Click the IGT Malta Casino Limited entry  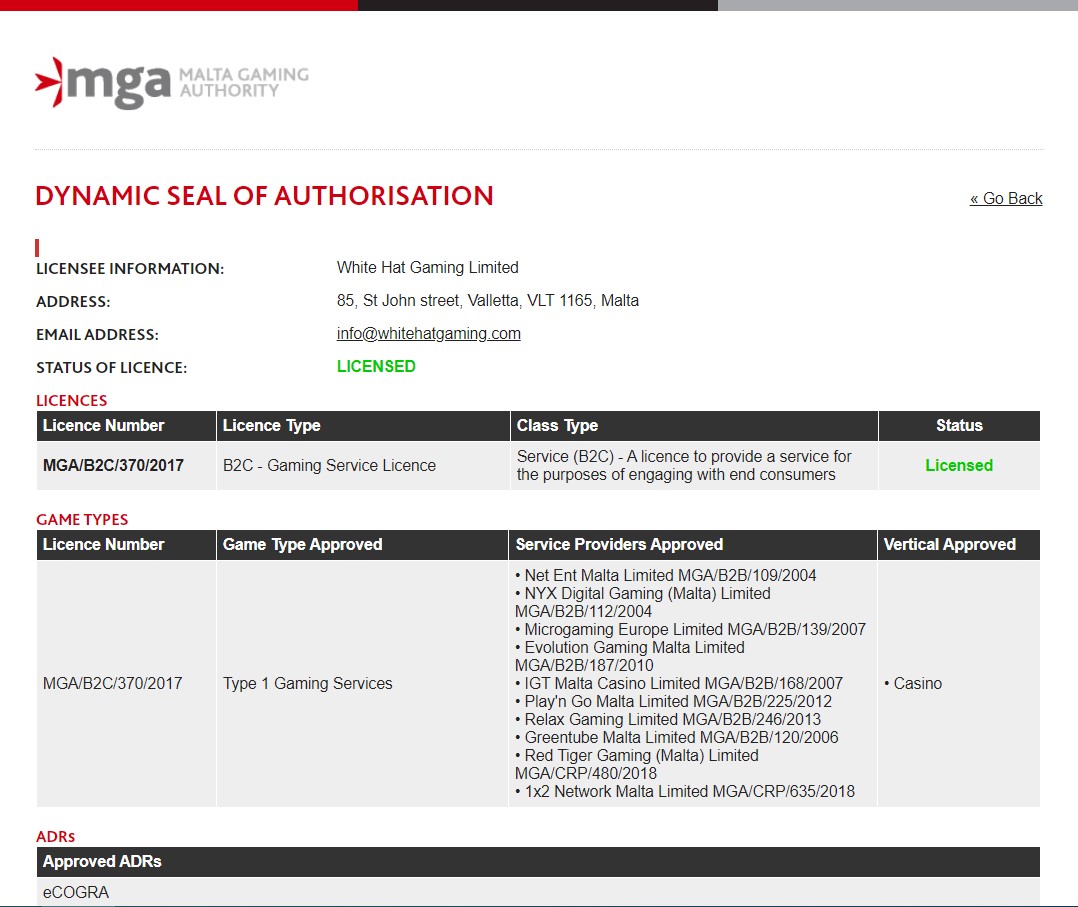point(679,684)
